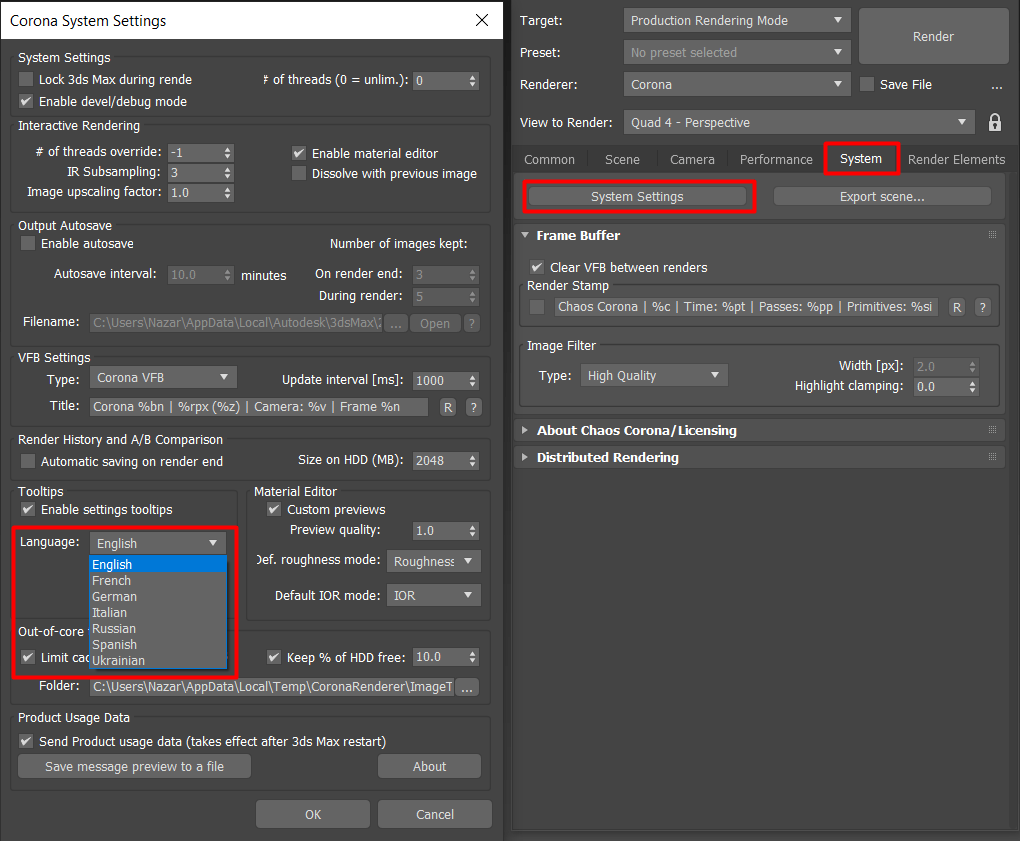This screenshot has height=841, width=1020.
Task: Uncheck Clear VFB between renders
Action: tap(539, 267)
